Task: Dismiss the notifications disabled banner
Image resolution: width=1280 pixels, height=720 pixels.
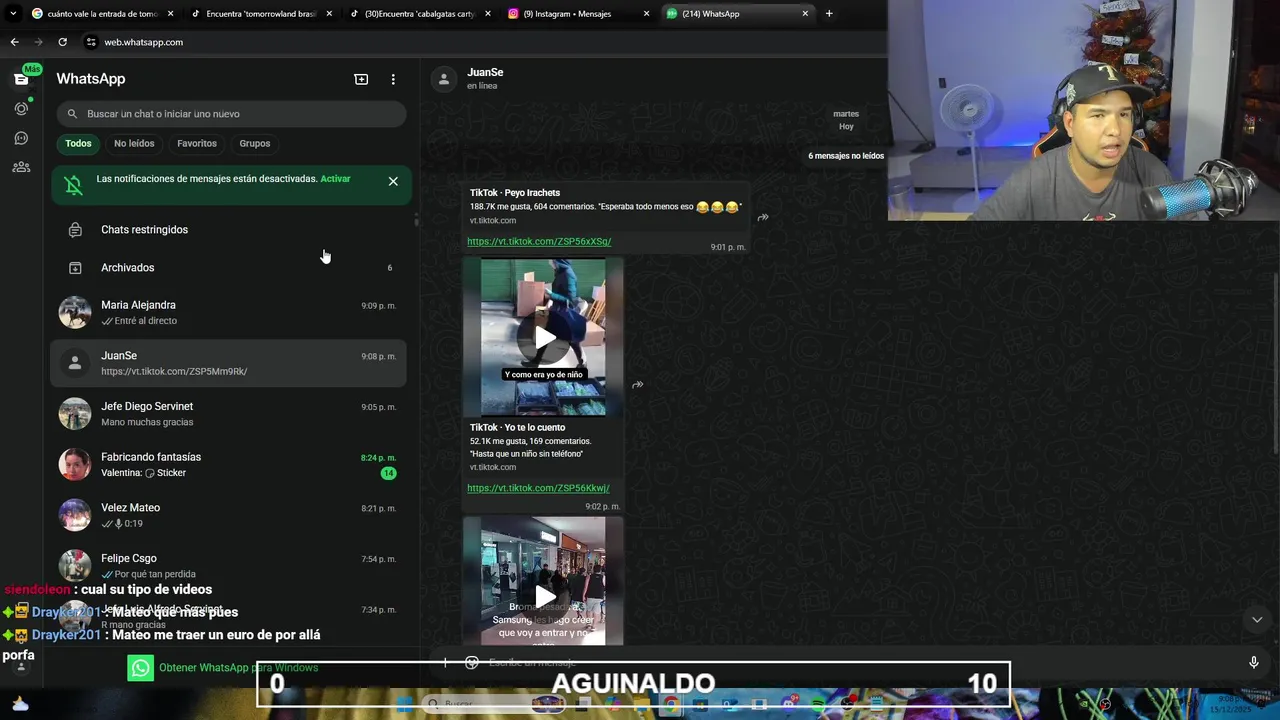Action: (x=393, y=181)
